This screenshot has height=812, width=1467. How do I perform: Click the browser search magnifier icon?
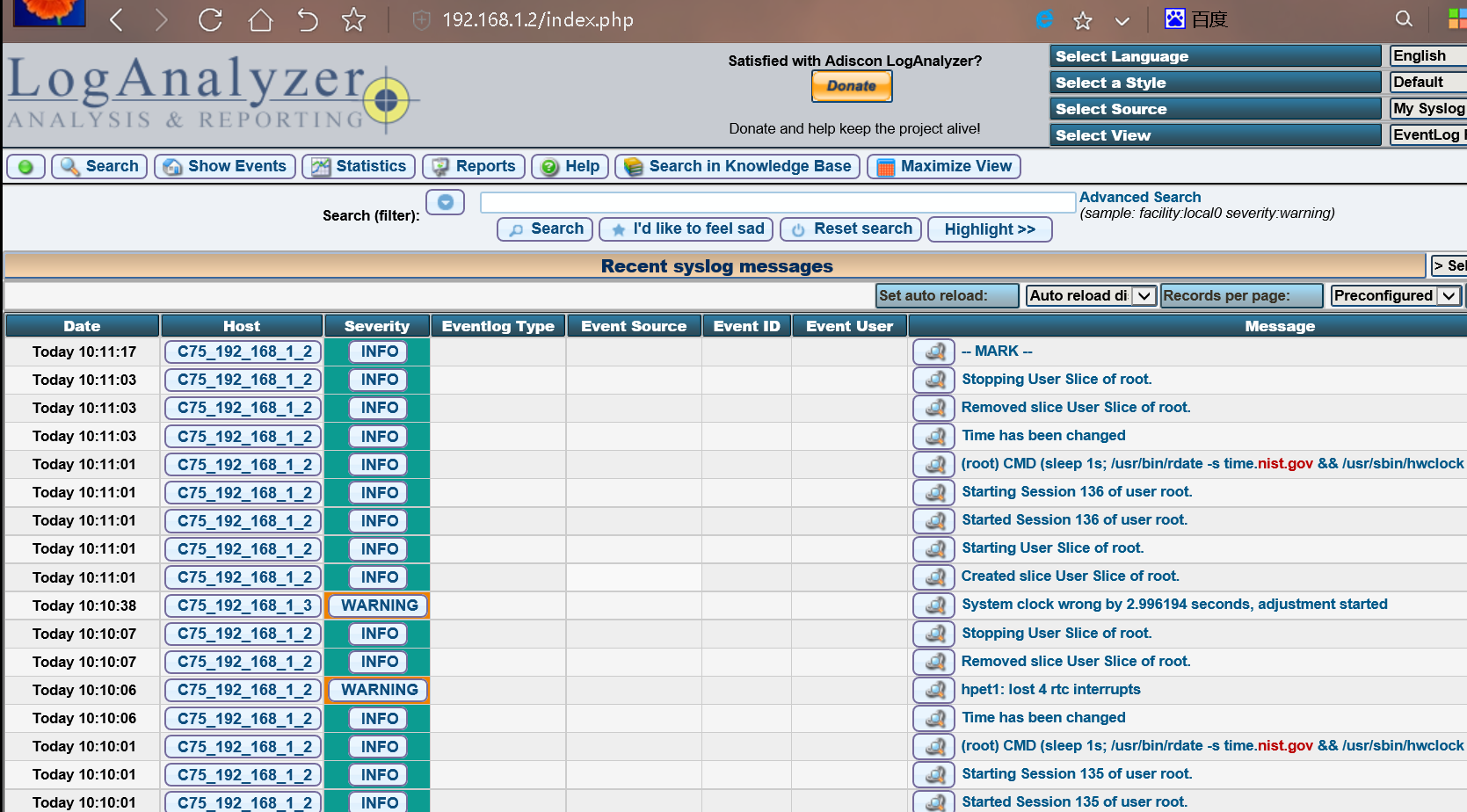(1404, 18)
